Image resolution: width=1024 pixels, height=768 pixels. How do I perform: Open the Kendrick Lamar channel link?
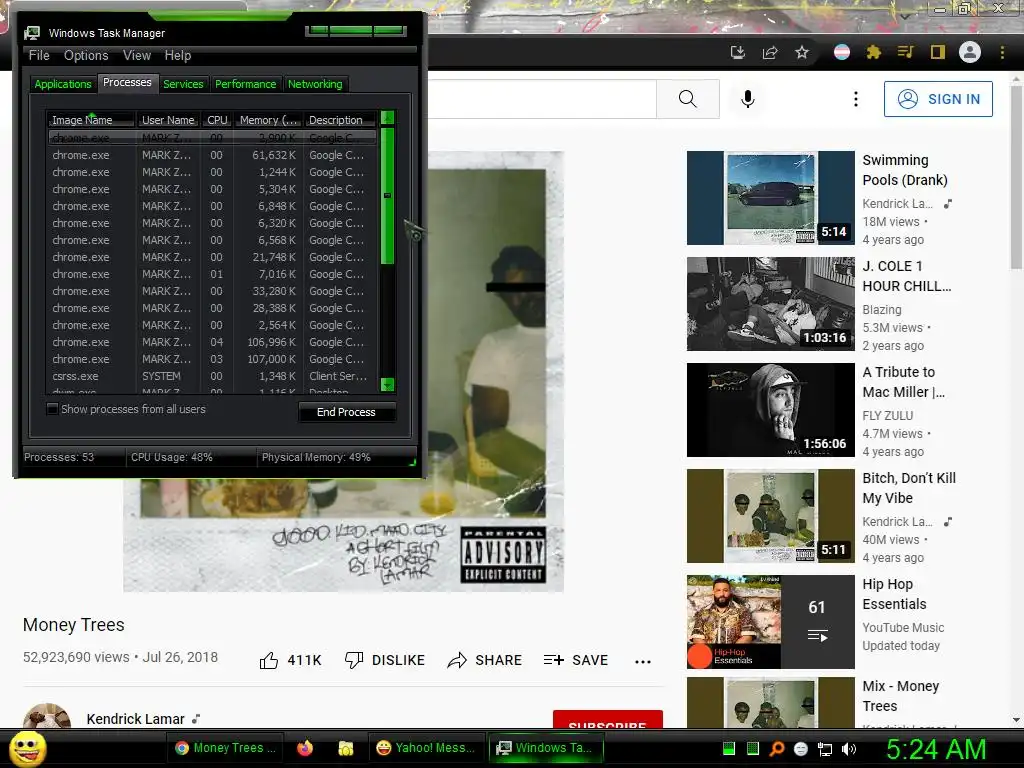(135, 719)
